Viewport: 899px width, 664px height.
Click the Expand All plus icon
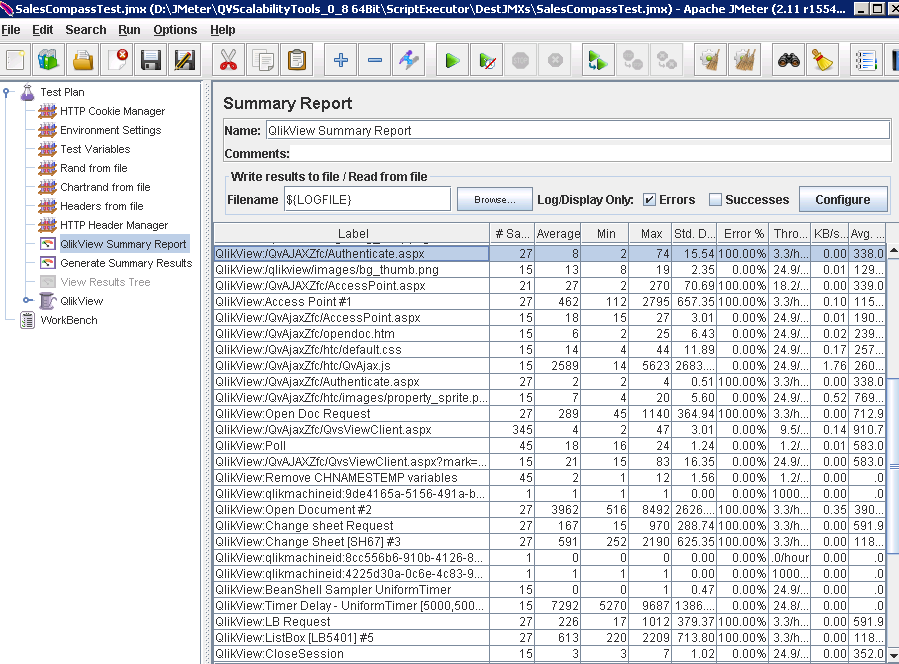point(341,61)
